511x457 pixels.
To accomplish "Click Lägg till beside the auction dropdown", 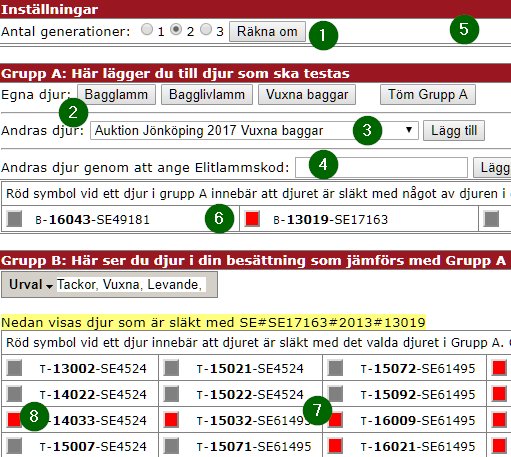I will pyautogui.click(x=454, y=131).
